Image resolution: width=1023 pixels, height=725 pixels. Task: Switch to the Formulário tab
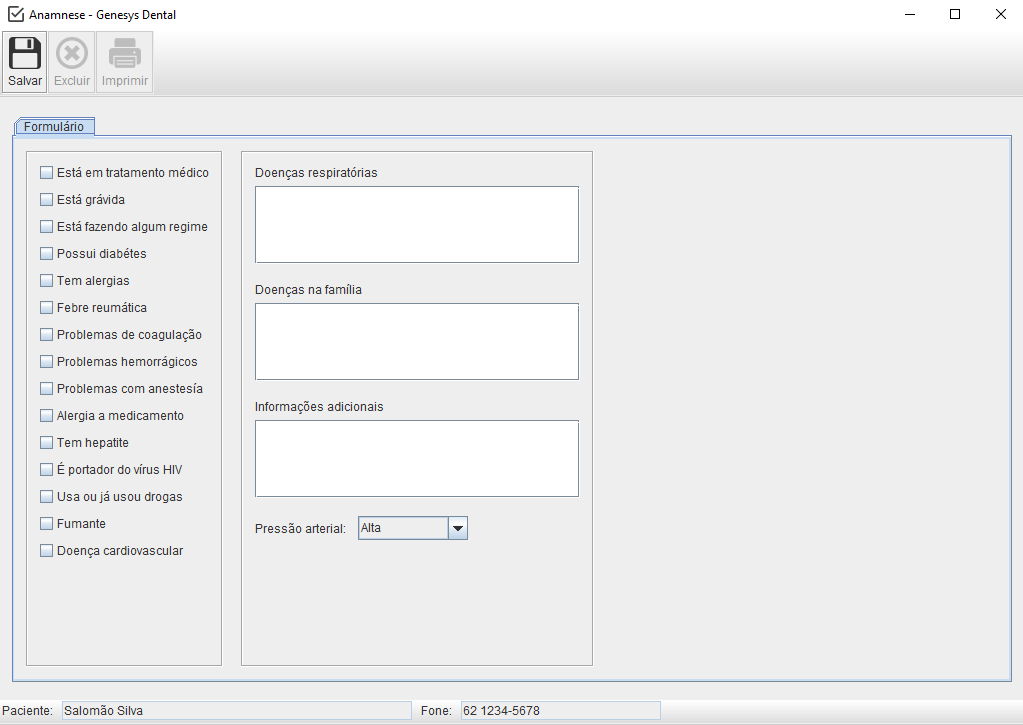(54, 127)
